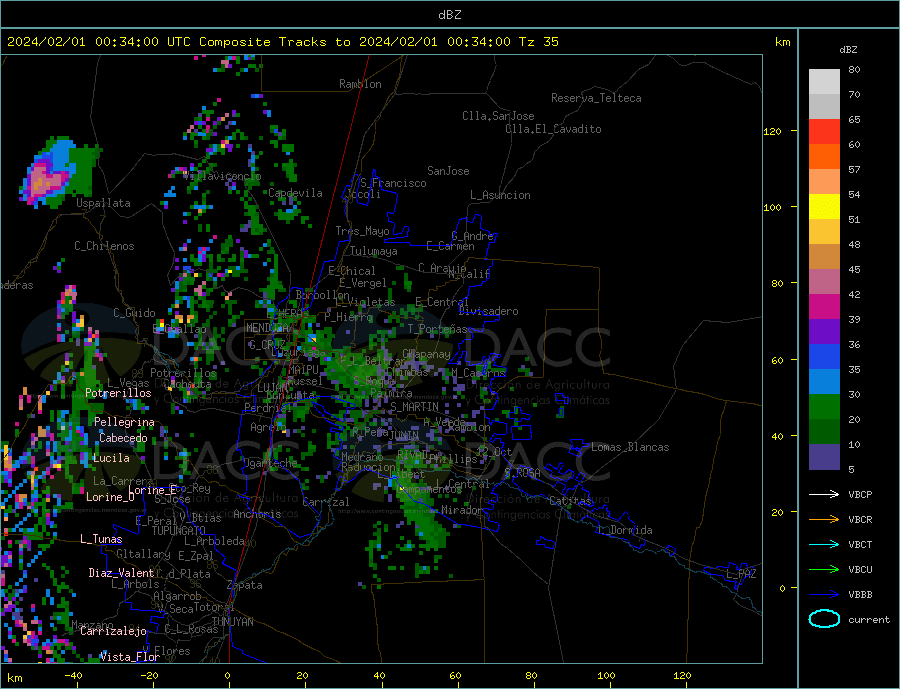900x689 pixels.
Task: Click the 'Potrerillos' white label
Action: pos(118,393)
